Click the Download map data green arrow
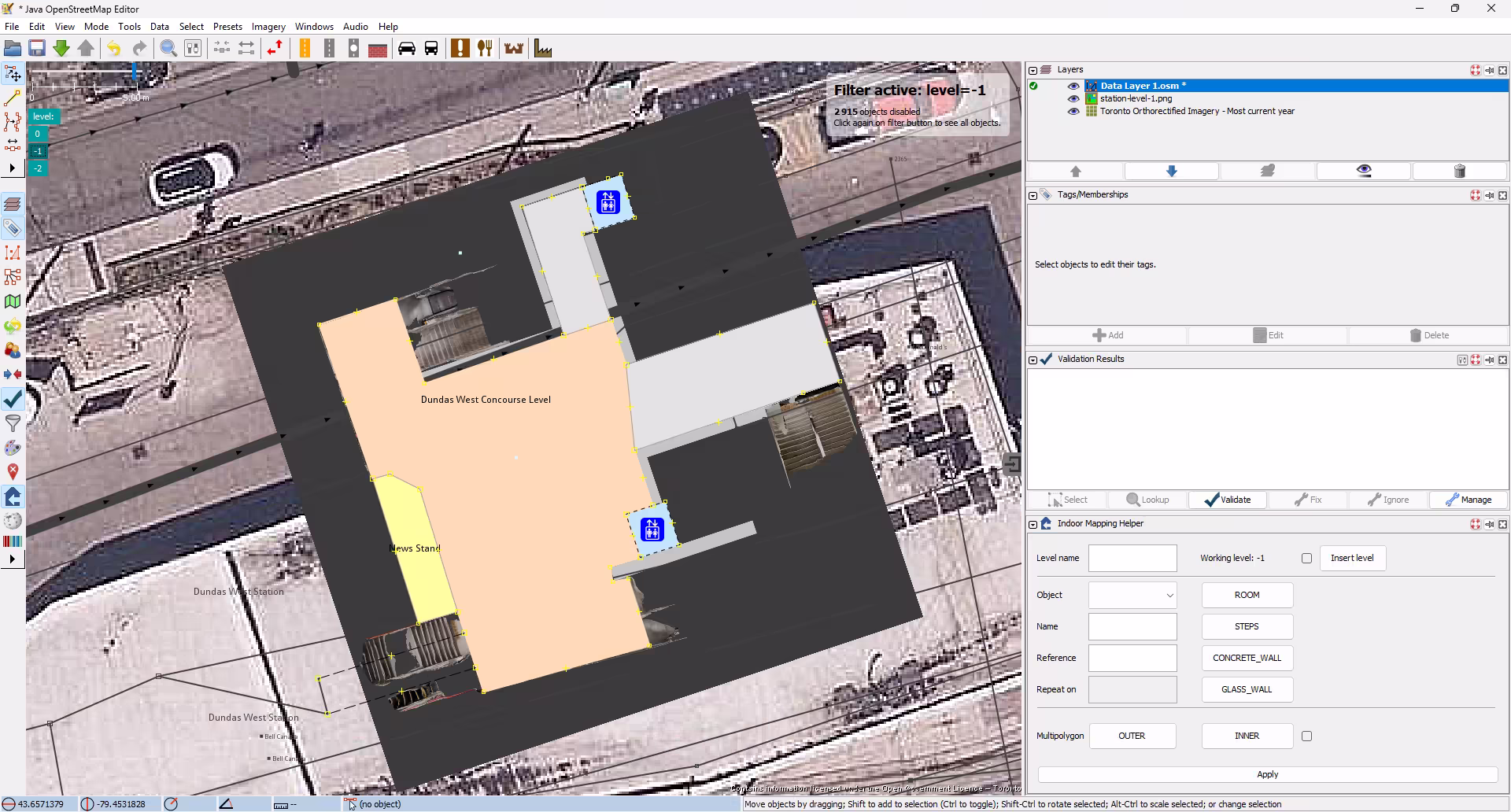This screenshot has height=812, width=1511. 61,49
